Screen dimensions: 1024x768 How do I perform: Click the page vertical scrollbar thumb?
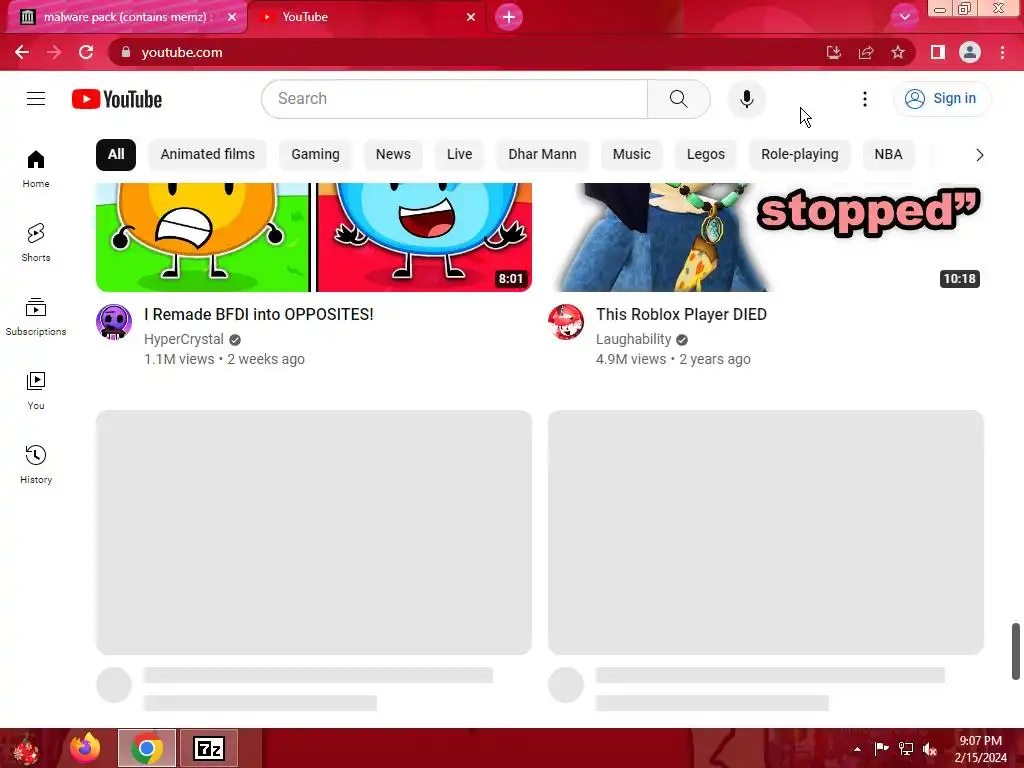[1016, 652]
